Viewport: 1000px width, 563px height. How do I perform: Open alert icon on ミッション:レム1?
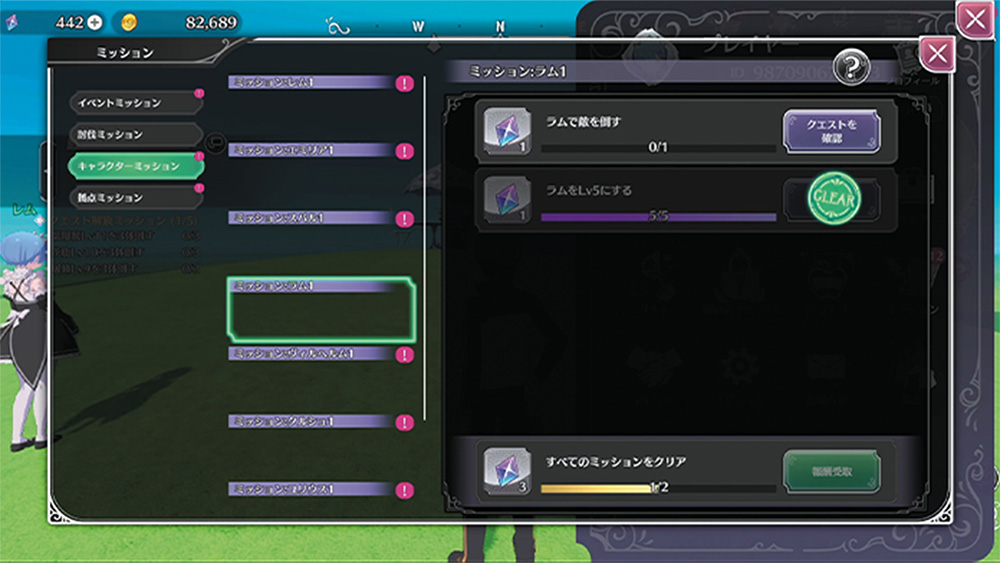[404, 84]
